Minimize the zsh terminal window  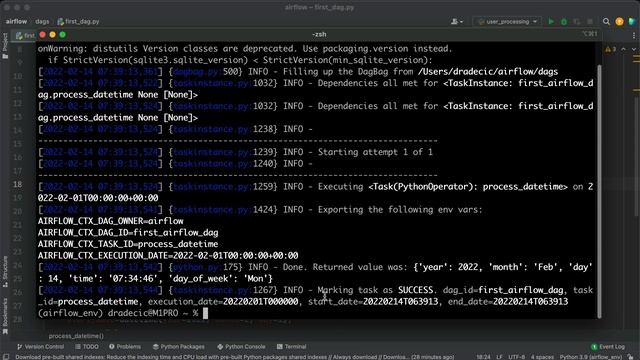click(52, 35)
